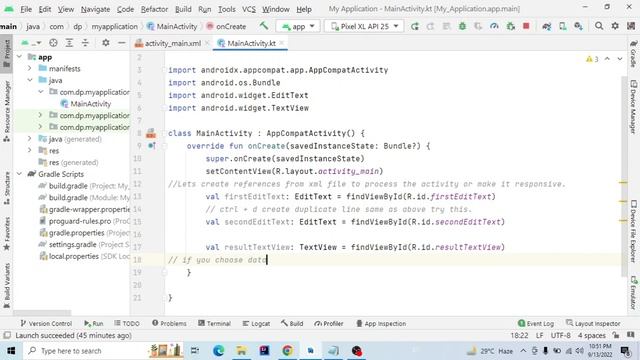Toggle the Device Manager right side panel

tap(633, 107)
